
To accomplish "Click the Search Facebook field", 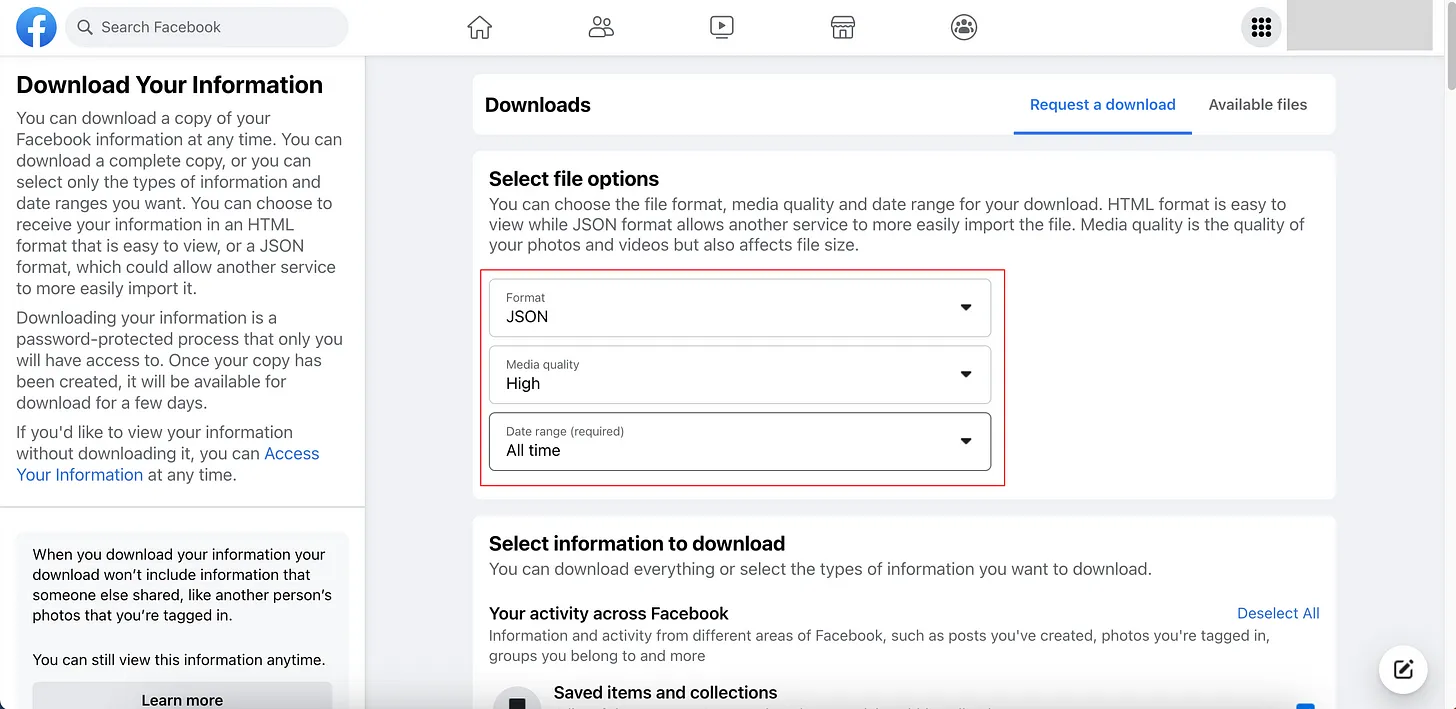I will [208, 28].
